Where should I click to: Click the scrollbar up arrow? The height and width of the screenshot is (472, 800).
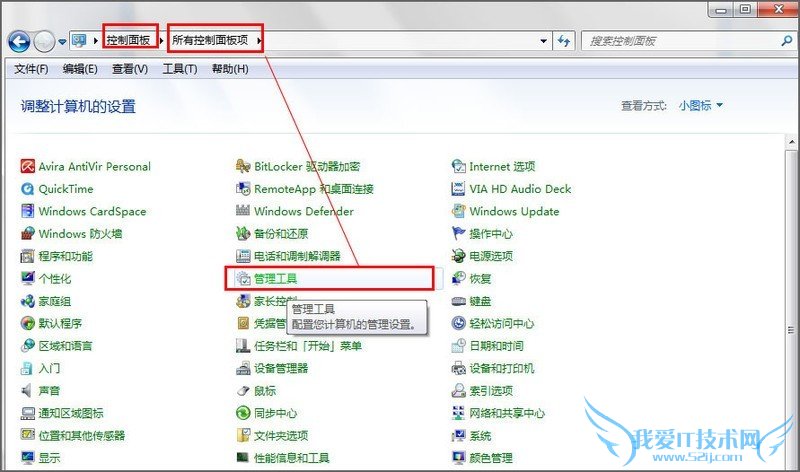(791, 142)
